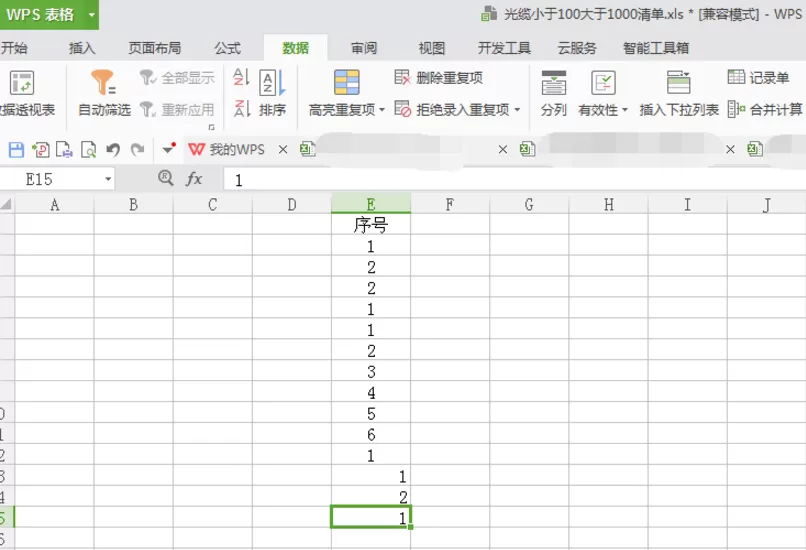Click 合并计算 consolidate
The height and width of the screenshot is (550, 806).
[765, 109]
